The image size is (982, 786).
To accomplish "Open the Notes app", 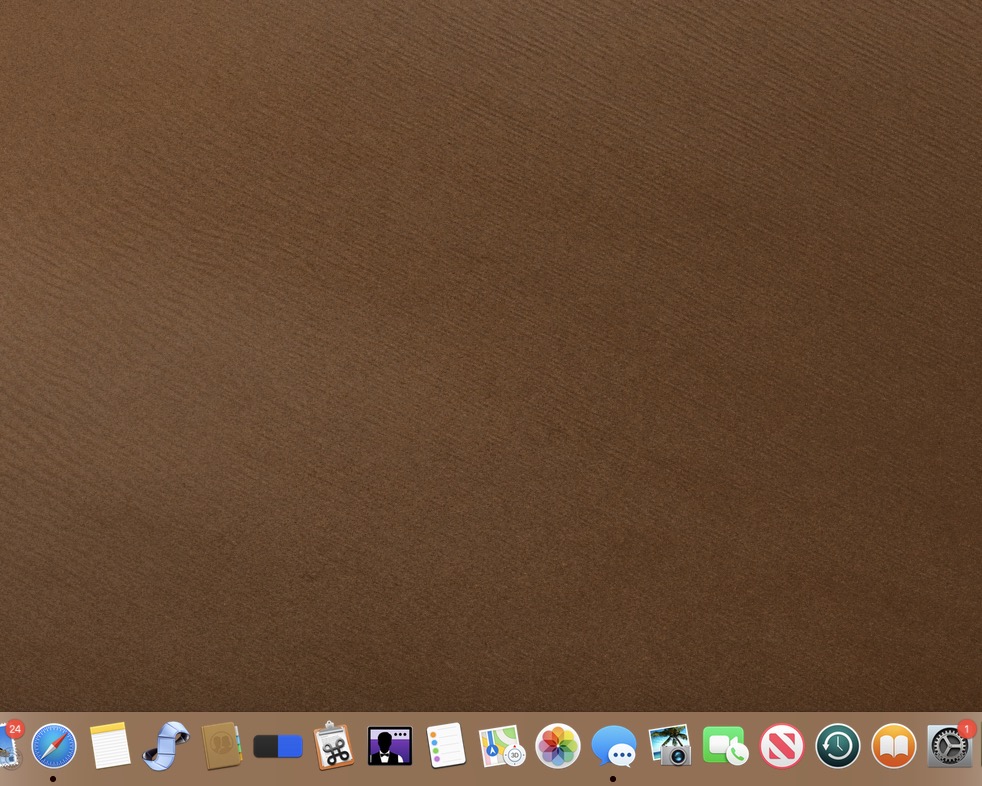I will tap(110, 745).
